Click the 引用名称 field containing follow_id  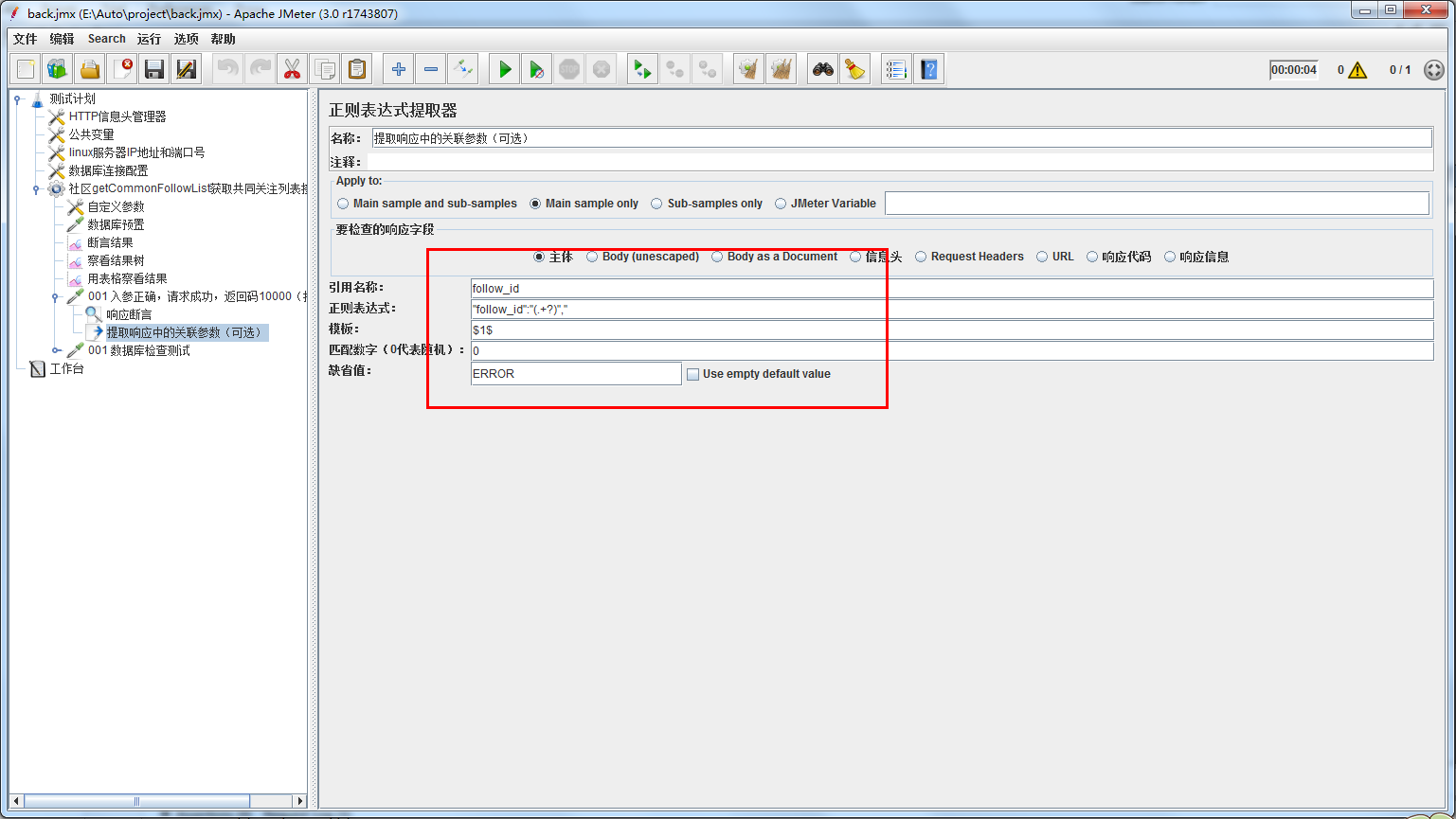[952, 289]
